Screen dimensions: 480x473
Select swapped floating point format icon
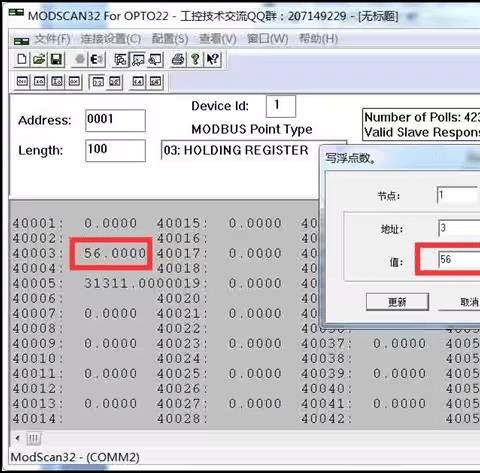[x=115, y=82]
